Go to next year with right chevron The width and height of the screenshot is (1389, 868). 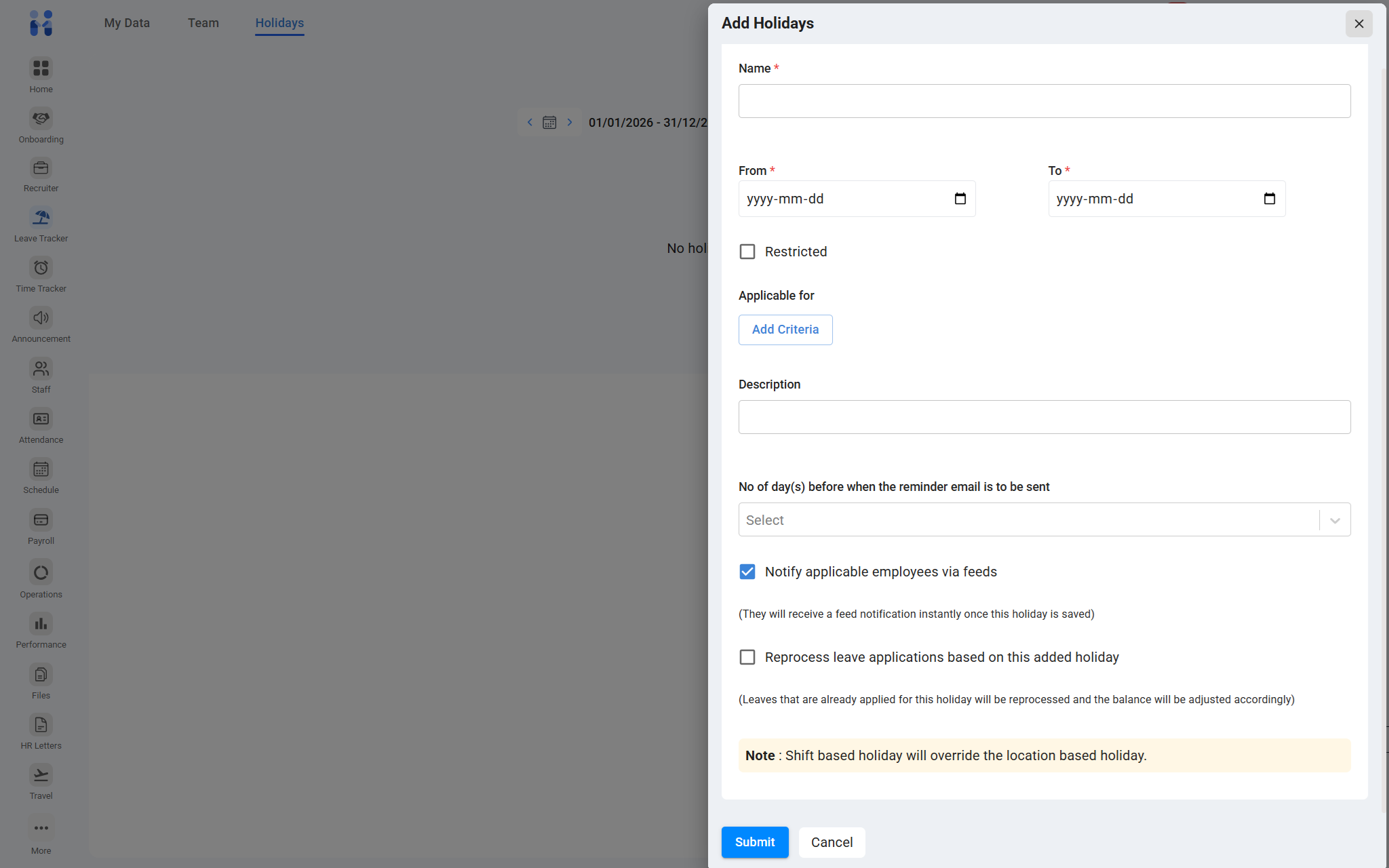pyautogui.click(x=570, y=122)
